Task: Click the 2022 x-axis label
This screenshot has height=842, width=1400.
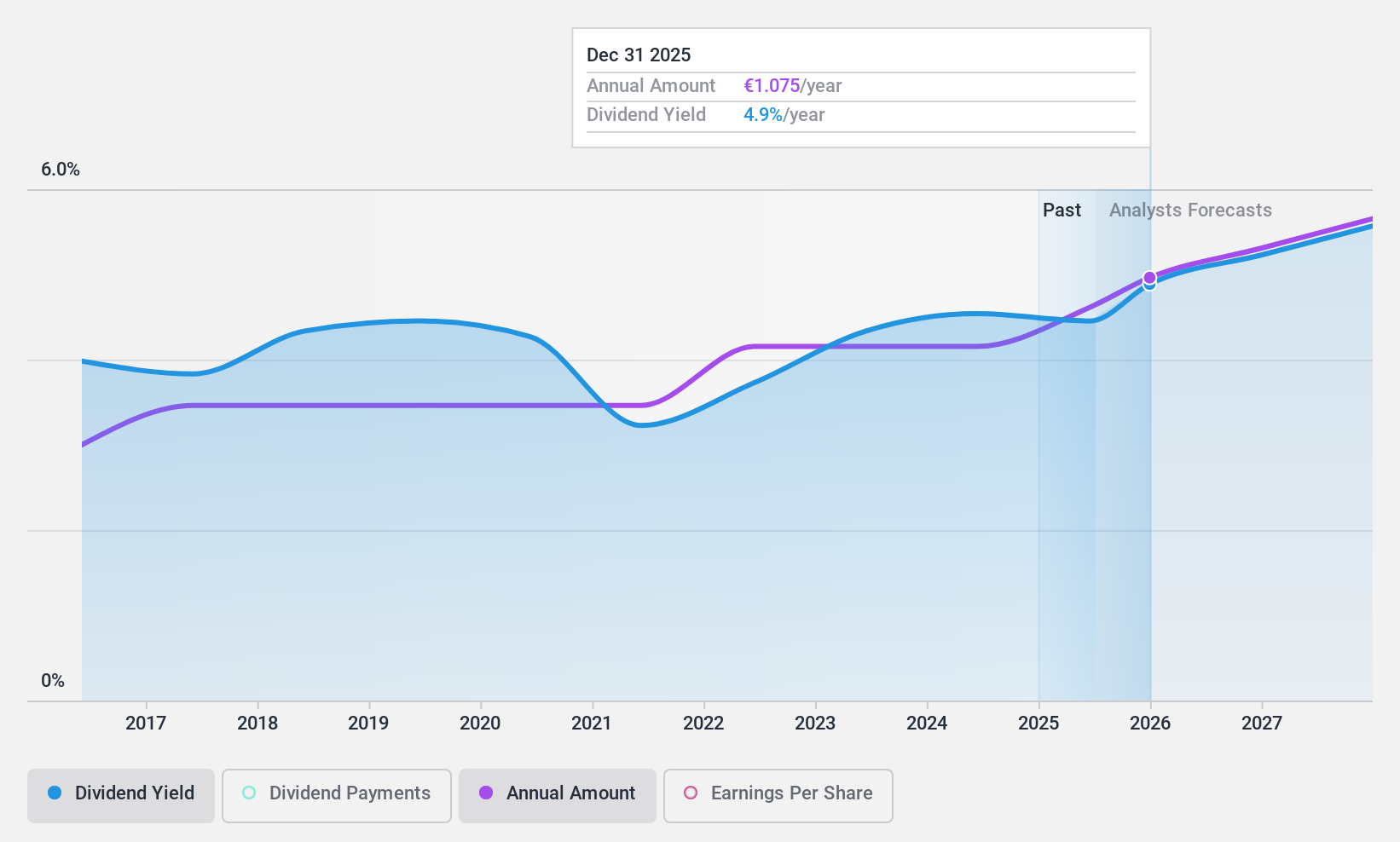Action: coord(703,724)
